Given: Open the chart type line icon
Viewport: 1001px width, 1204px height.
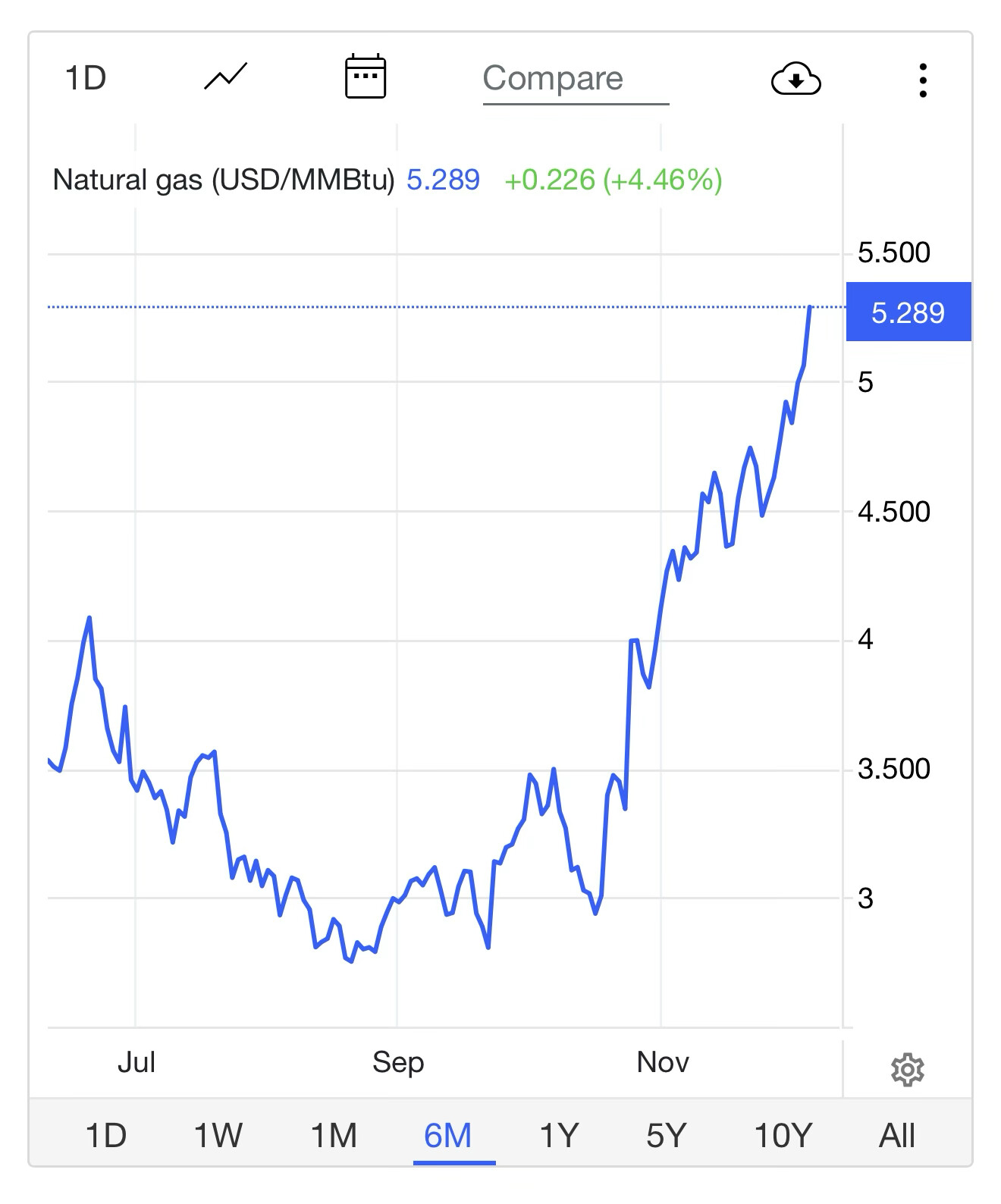Looking at the screenshot, I should tap(226, 77).
